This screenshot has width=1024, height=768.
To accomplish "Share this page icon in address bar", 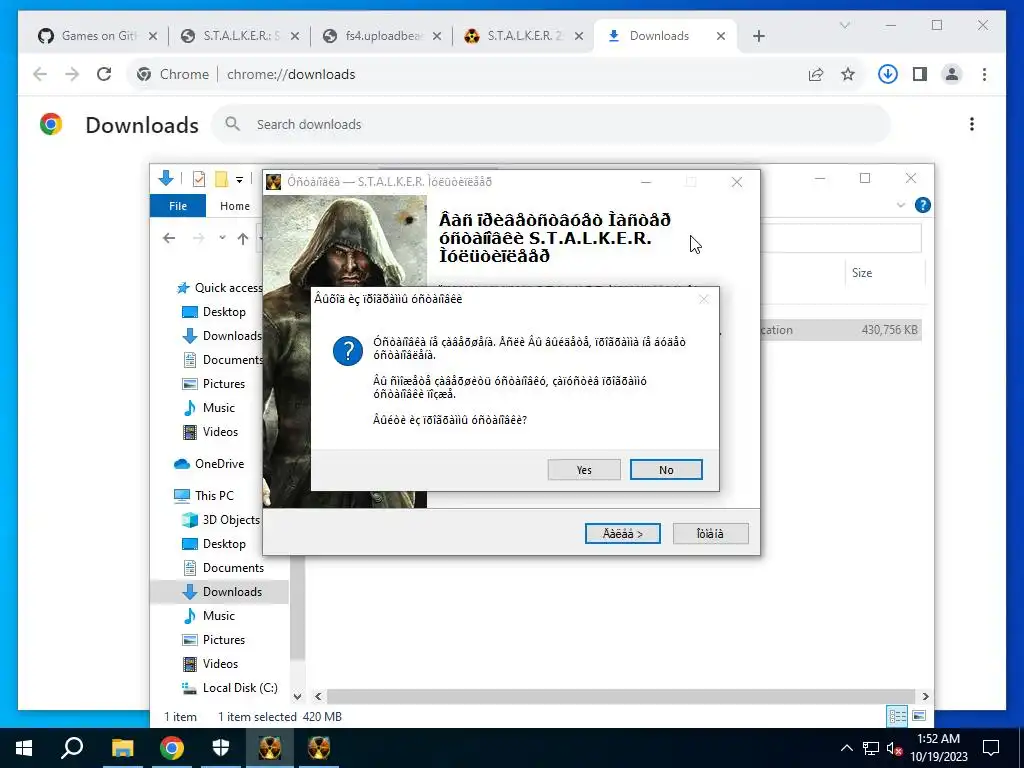I will pos(816,74).
